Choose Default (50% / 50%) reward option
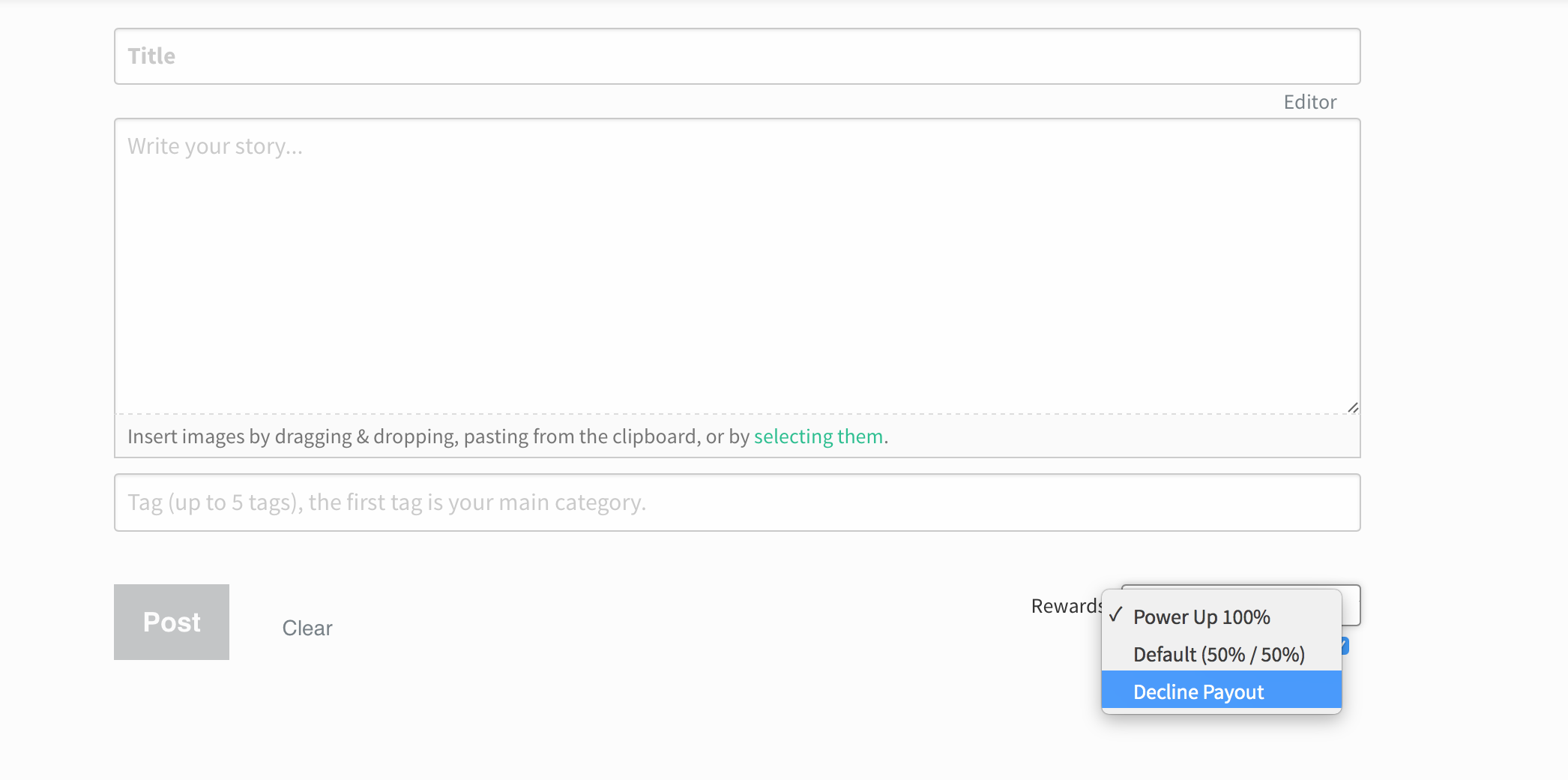Viewport: 1568px width, 780px height. pyautogui.click(x=1221, y=654)
